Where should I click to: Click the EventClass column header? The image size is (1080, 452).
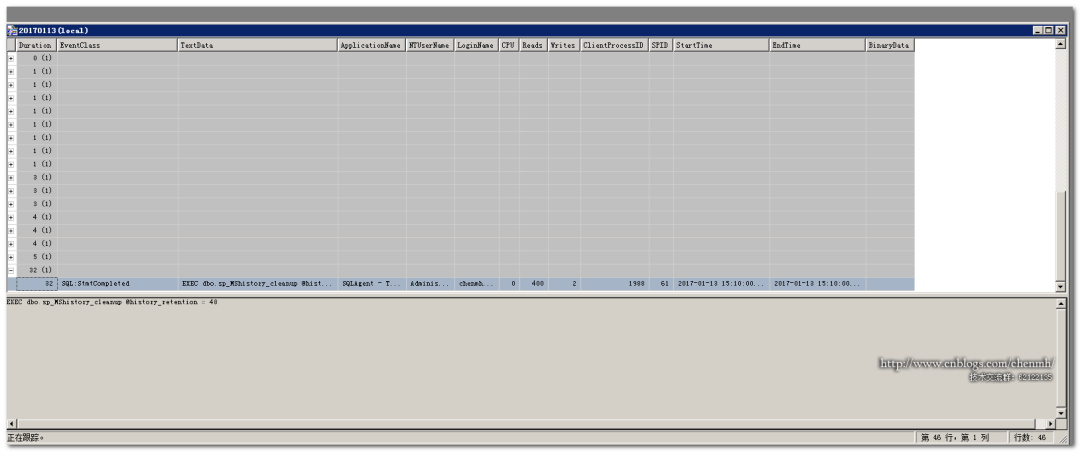tap(118, 45)
